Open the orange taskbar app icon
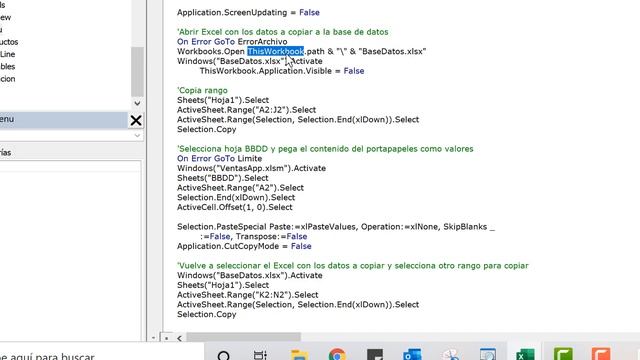 (601, 354)
